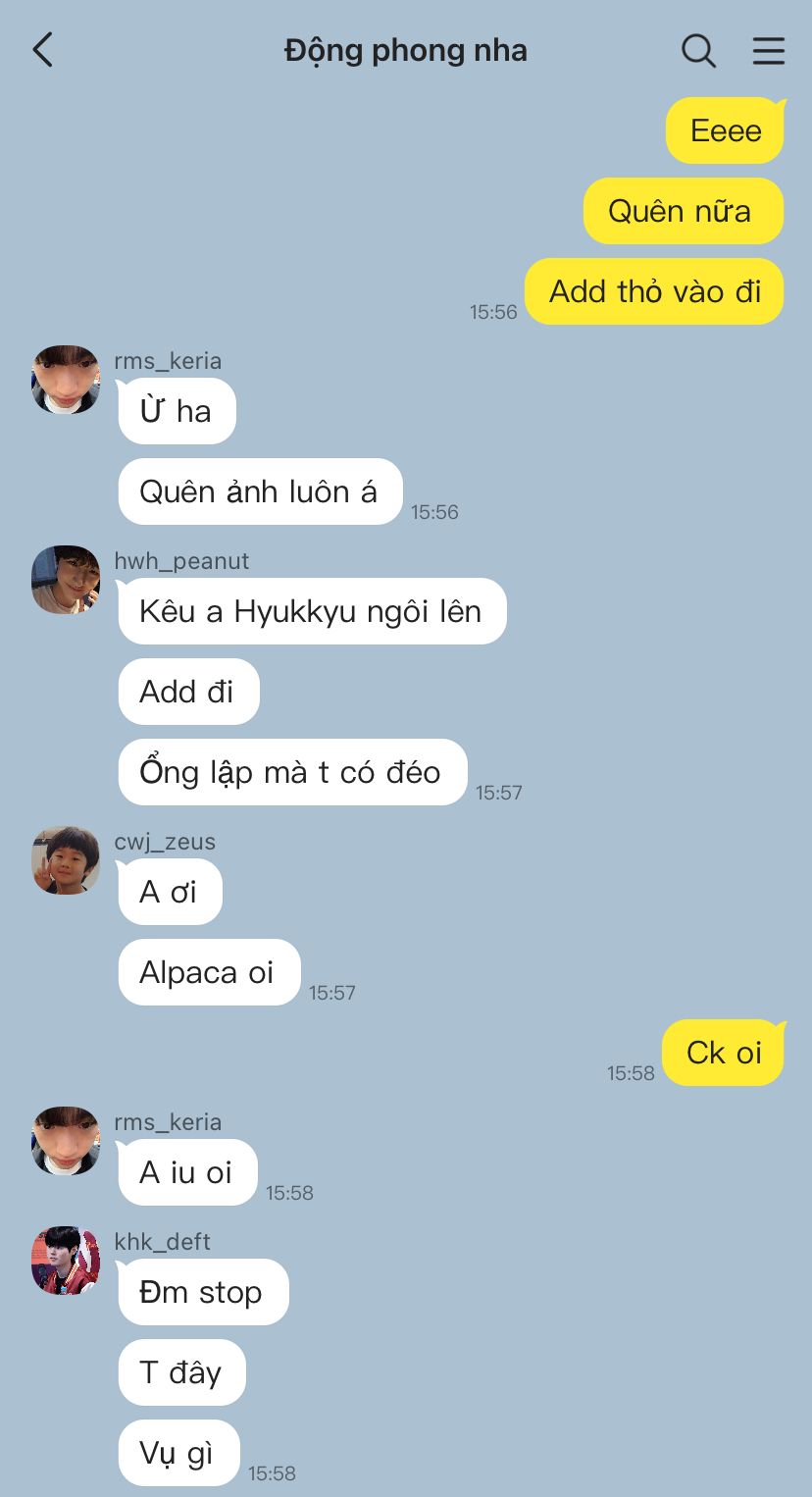The width and height of the screenshot is (812, 1497).
Task: Tap hwh_peanut profile avatar
Action: [66, 580]
